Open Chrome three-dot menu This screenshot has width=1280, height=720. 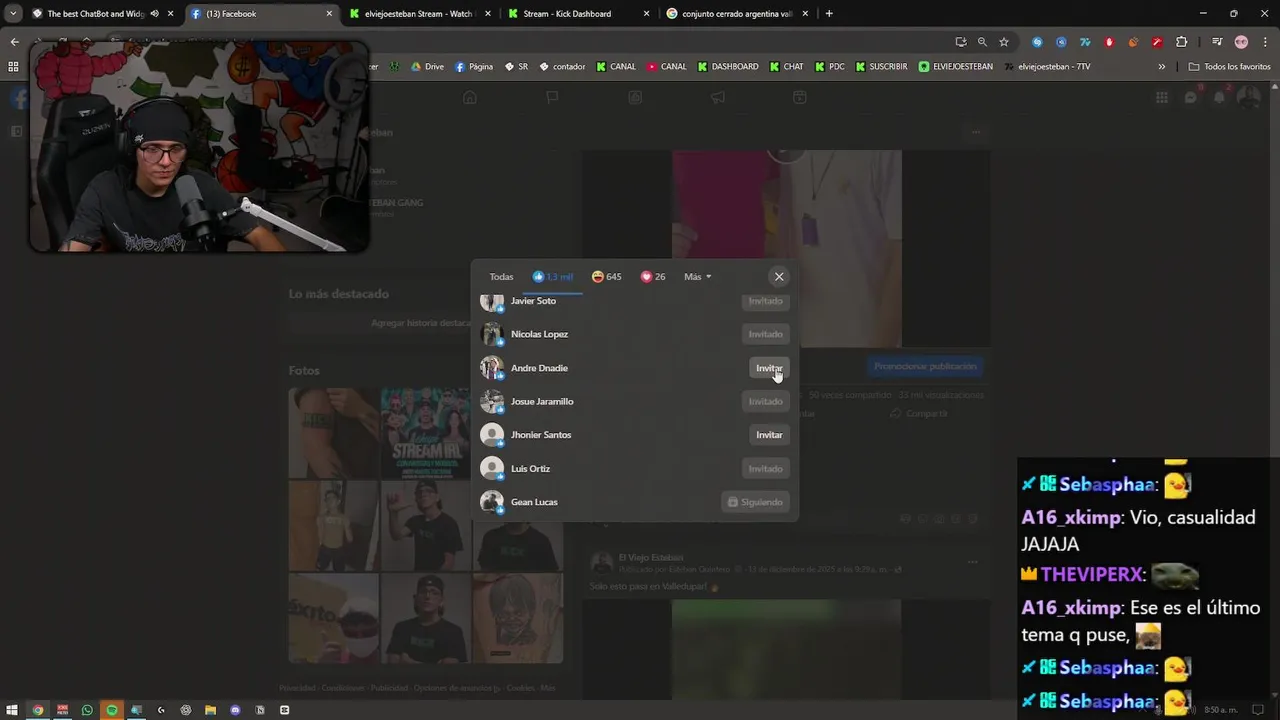[x=1264, y=42]
